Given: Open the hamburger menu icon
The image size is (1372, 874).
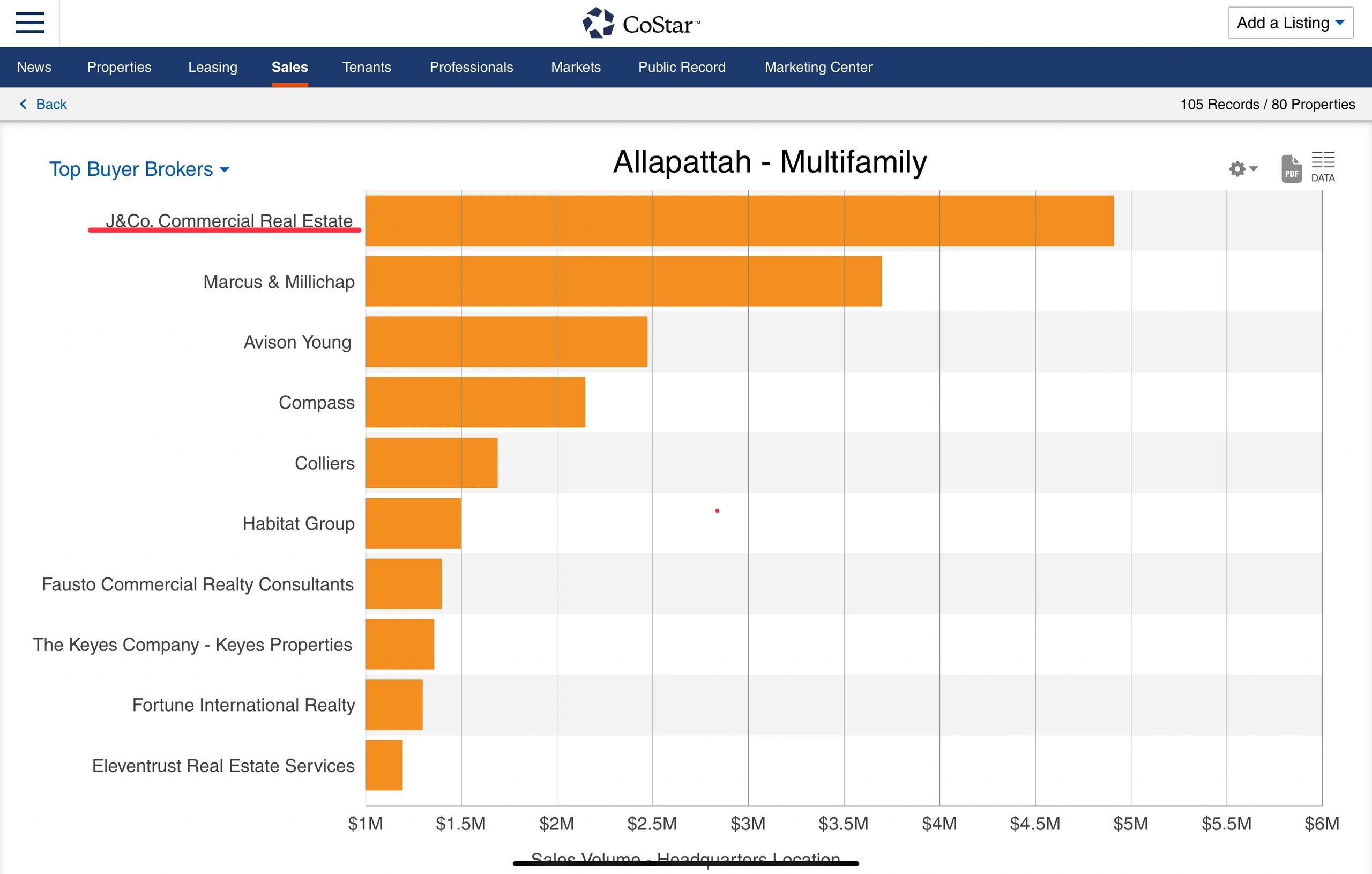Looking at the screenshot, I should 29,23.
